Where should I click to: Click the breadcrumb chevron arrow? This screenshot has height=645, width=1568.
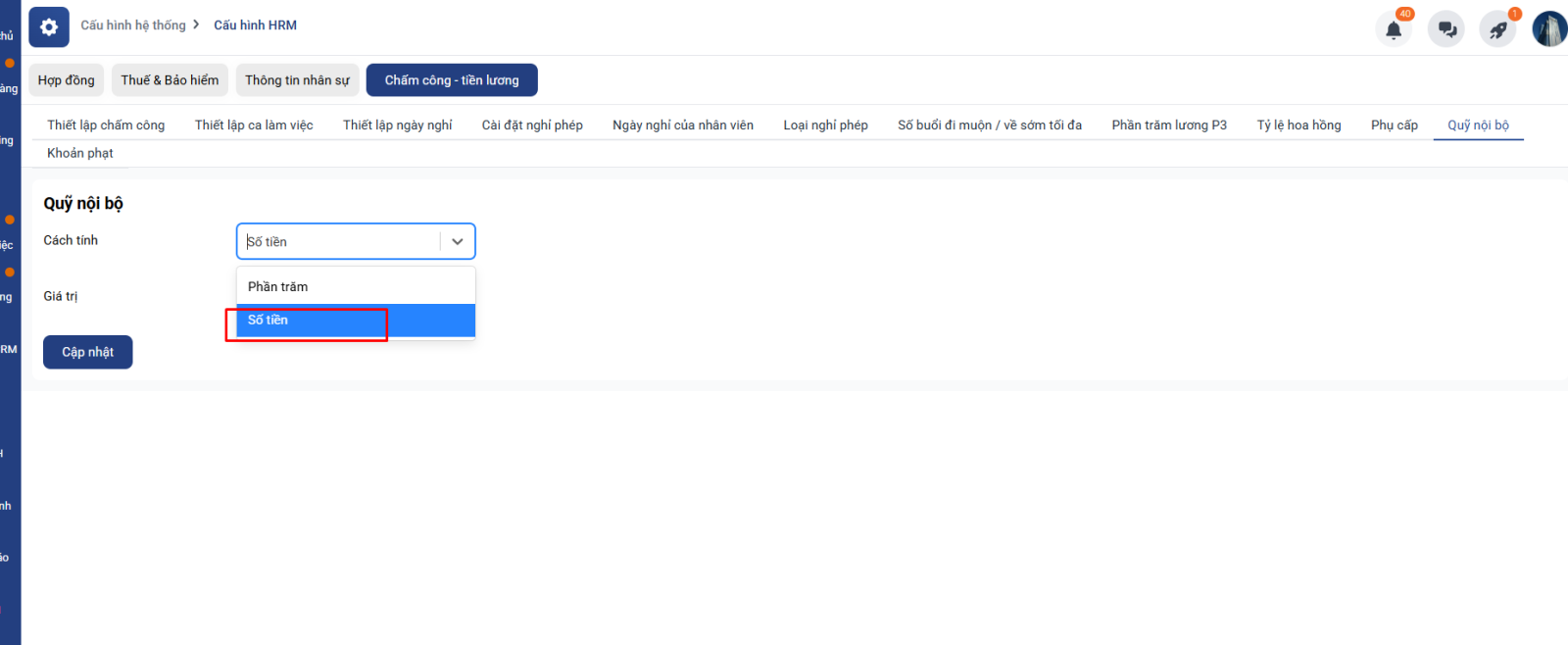(196, 25)
